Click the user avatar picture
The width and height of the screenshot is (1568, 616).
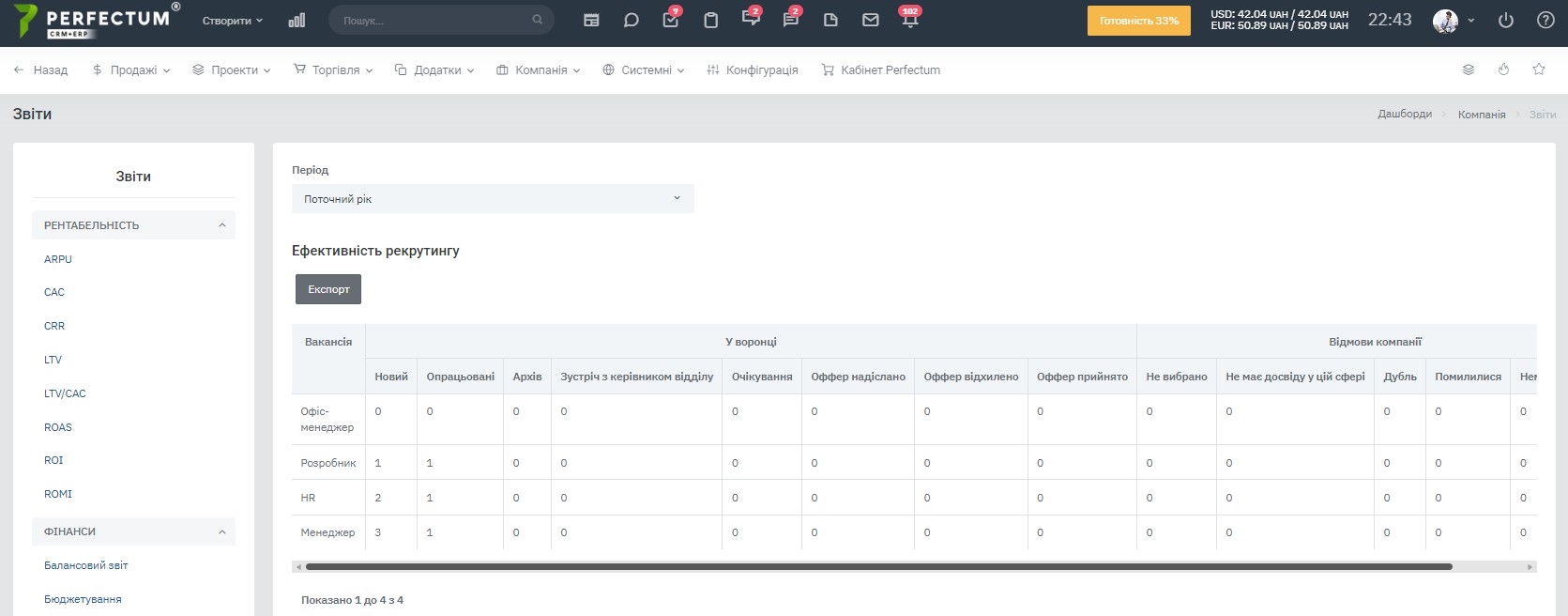tap(1445, 21)
